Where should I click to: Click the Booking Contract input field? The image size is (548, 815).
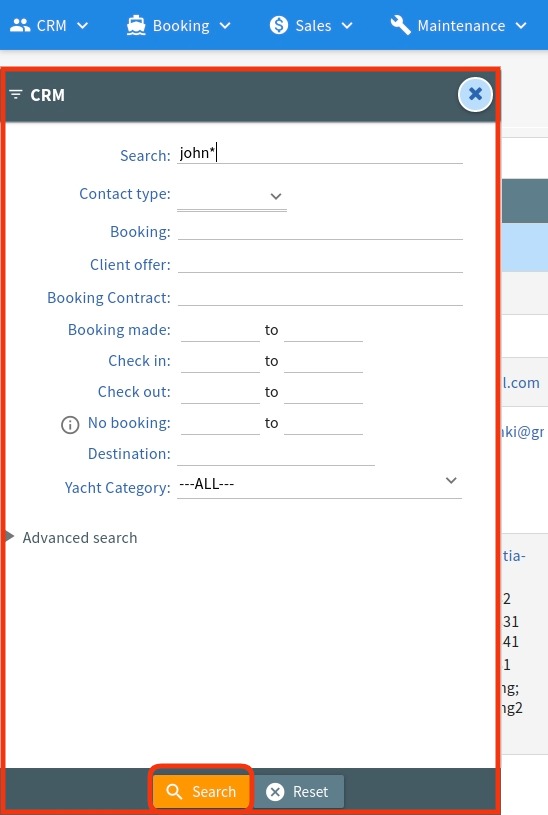tap(320, 297)
